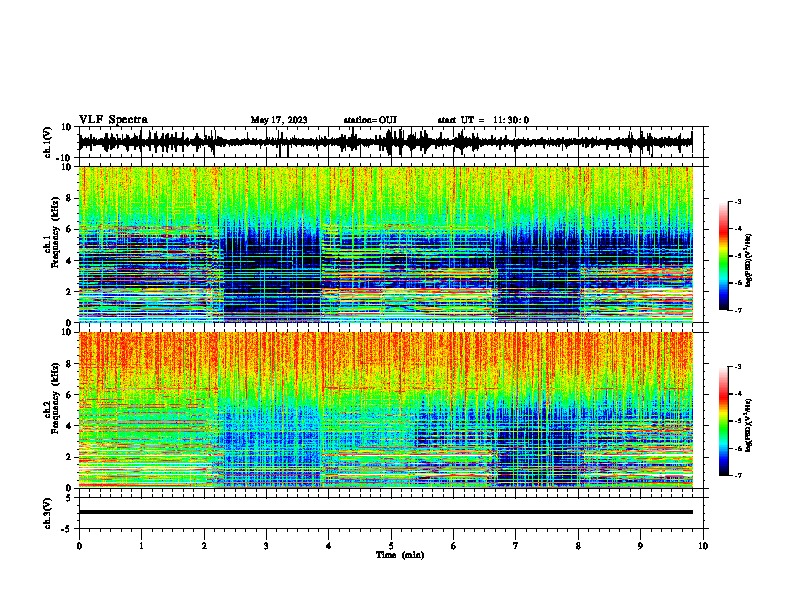Click the "start UT = 11:30:0" header text

click(x=483, y=120)
